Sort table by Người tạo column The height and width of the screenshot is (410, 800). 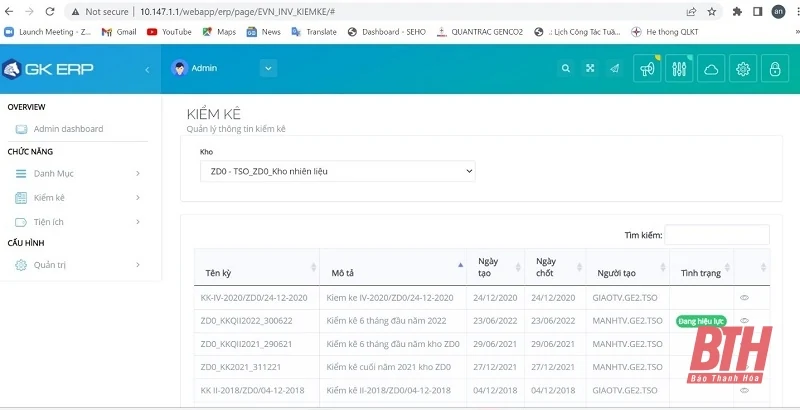tap(628, 267)
